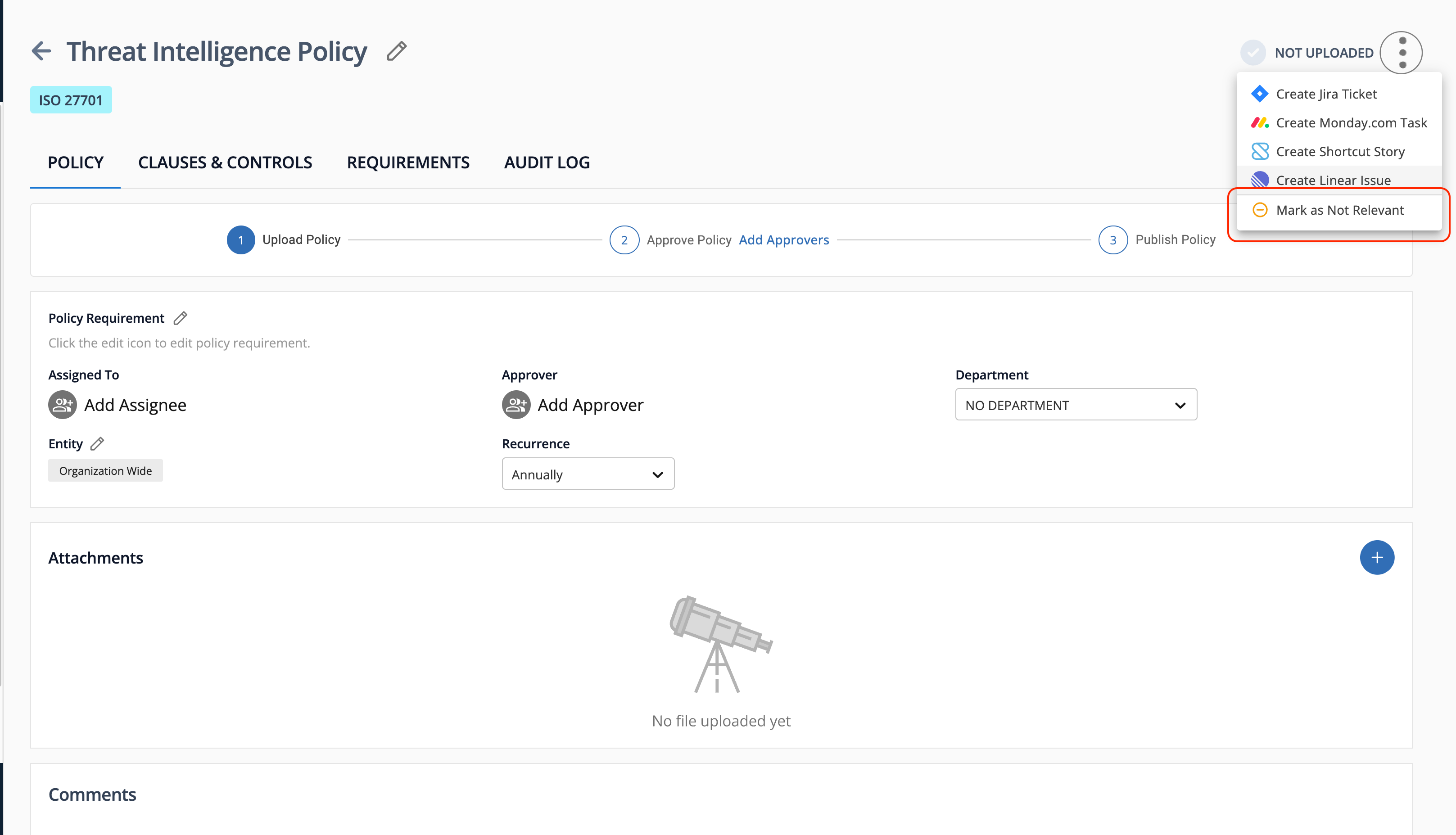Click the Linear logo icon
This screenshot has height=835, width=1456.
[x=1259, y=180]
